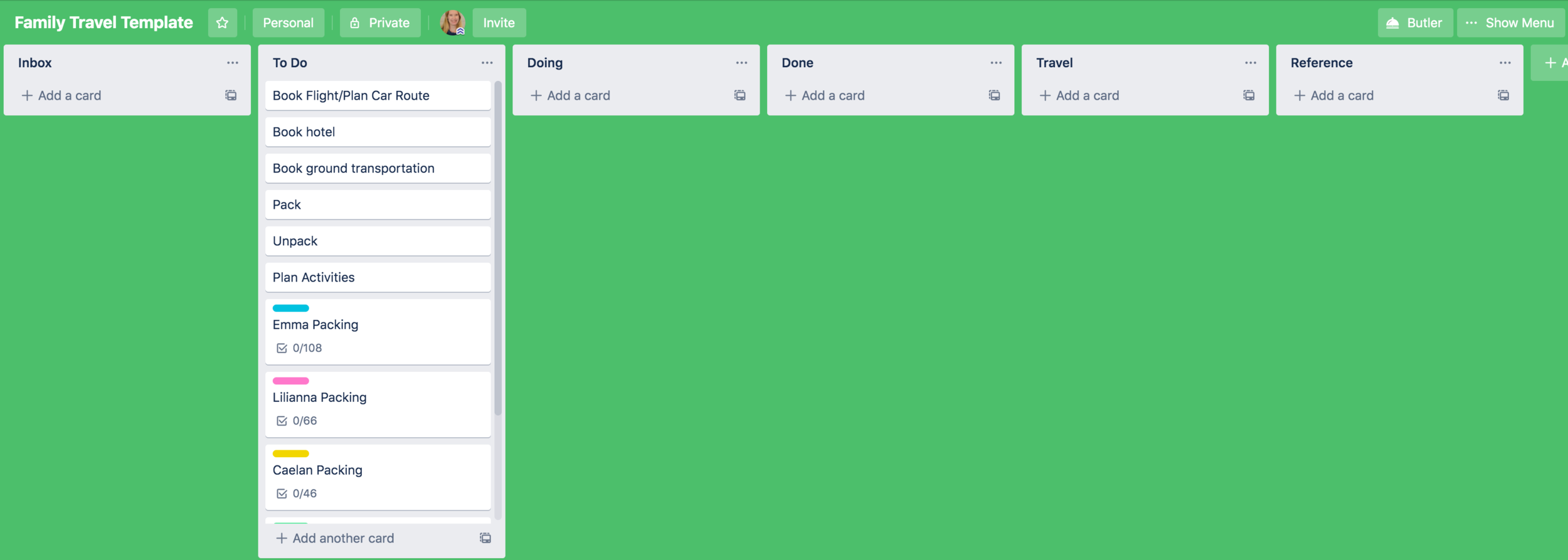Screen dimensions: 1568x560
Task: Click the 0/46 checklist badge
Action: [297, 494]
